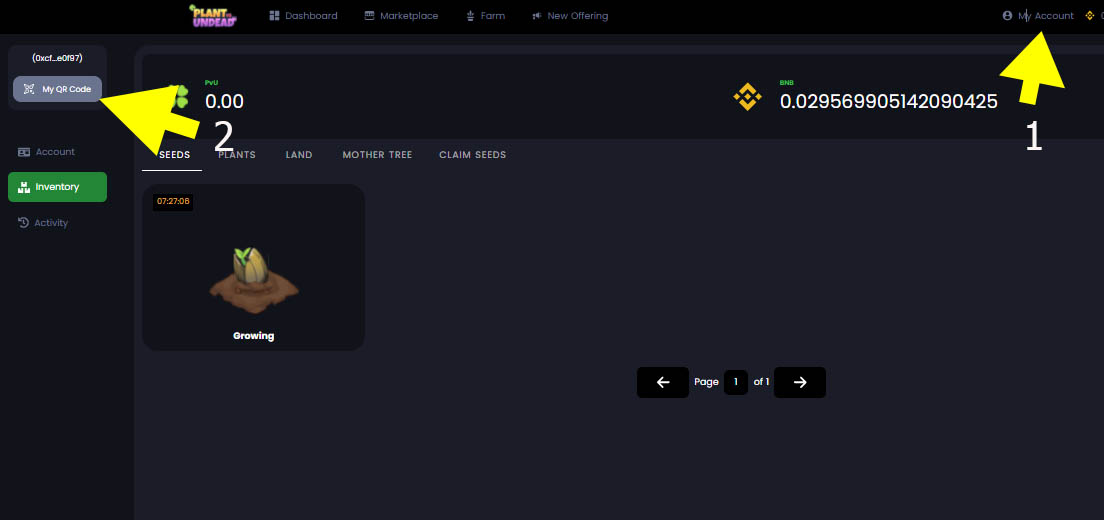Go to previous page arrow

663,382
